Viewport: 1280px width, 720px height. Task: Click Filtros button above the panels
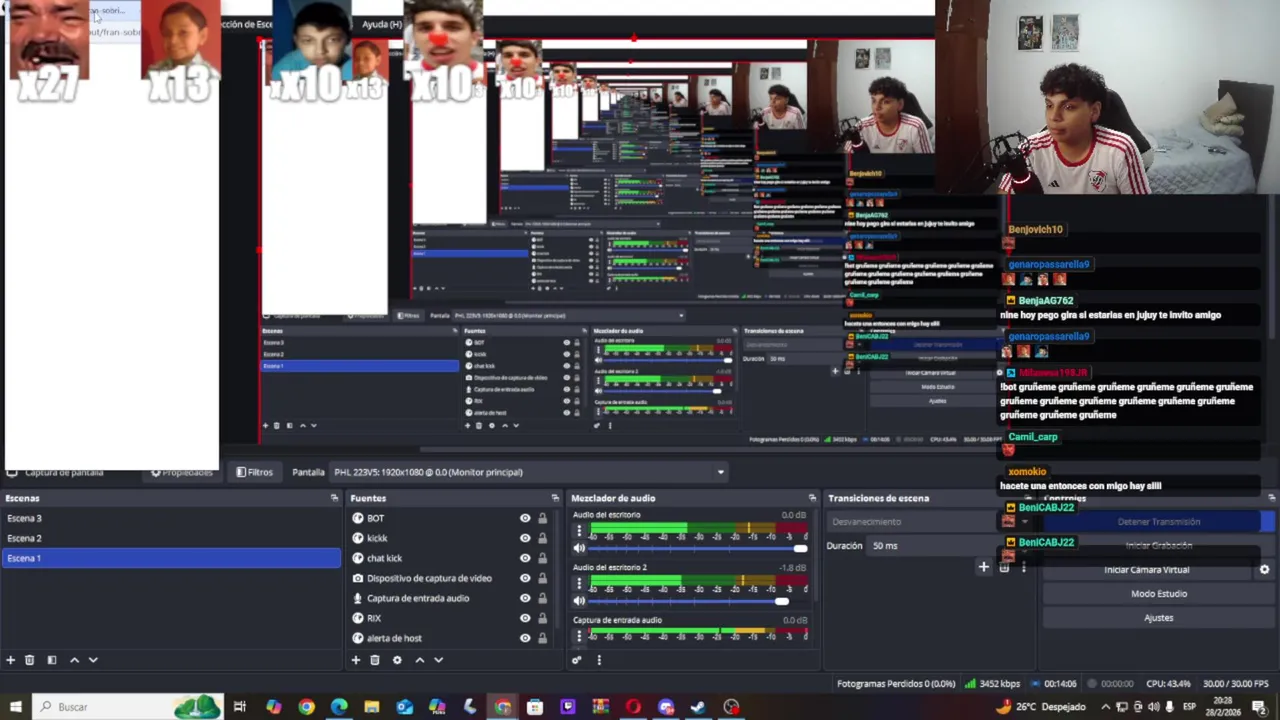click(254, 472)
